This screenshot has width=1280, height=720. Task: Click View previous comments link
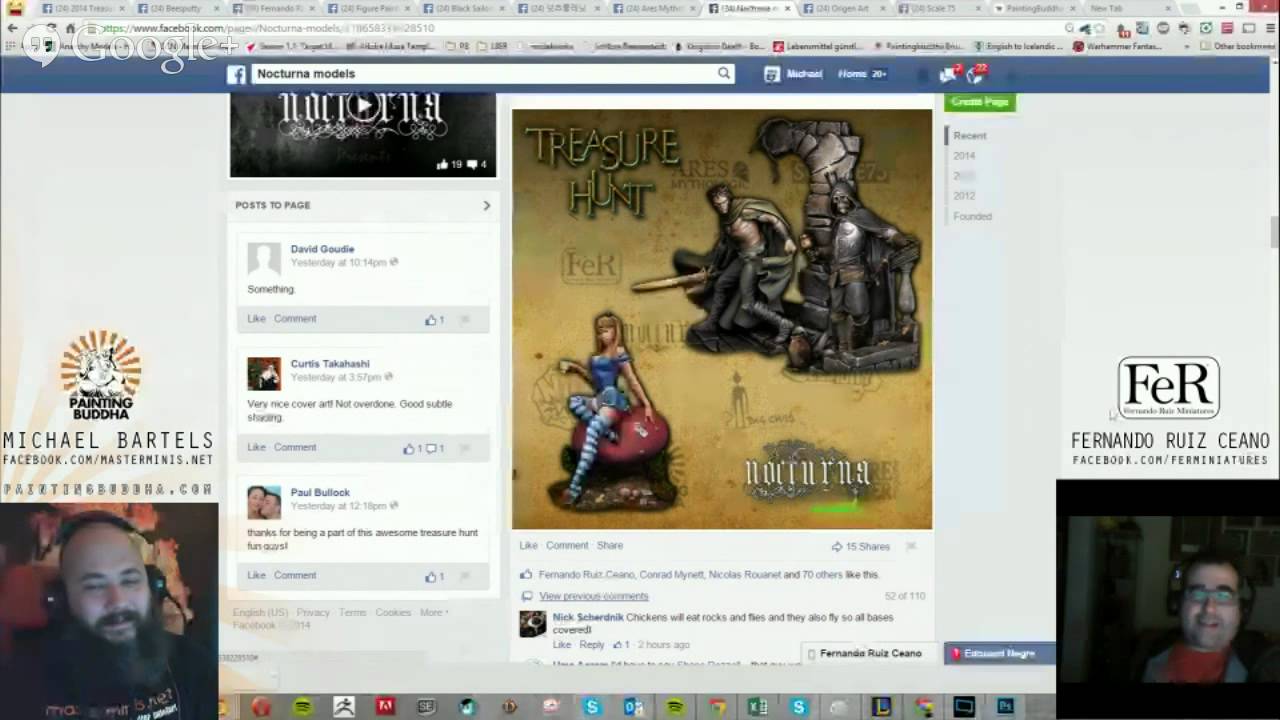coord(594,597)
